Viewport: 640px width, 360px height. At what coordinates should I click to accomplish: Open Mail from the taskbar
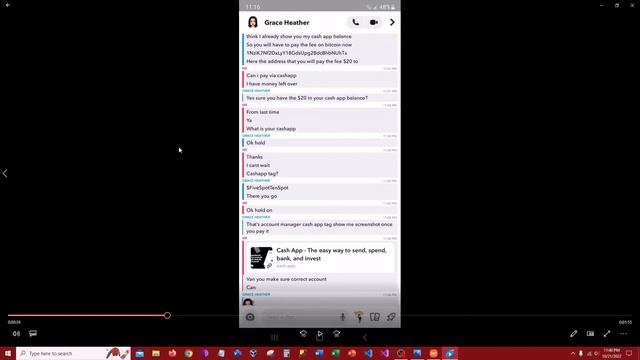(x=140, y=353)
